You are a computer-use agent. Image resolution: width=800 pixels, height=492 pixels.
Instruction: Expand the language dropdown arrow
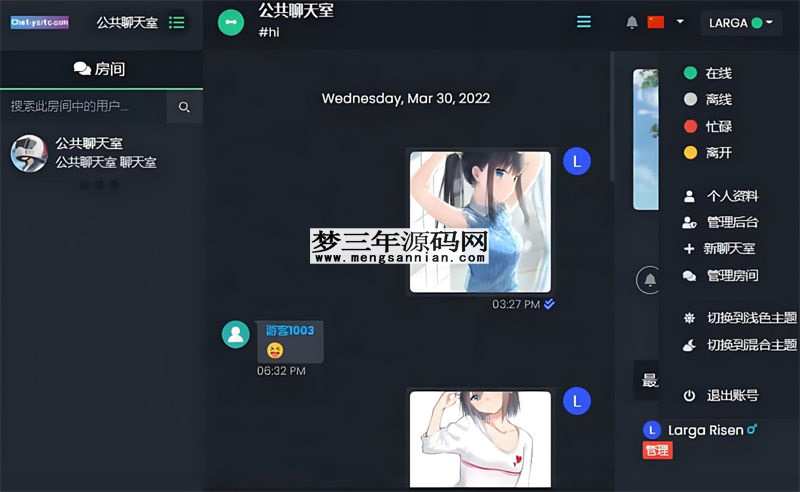pyautogui.click(x=680, y=21)
